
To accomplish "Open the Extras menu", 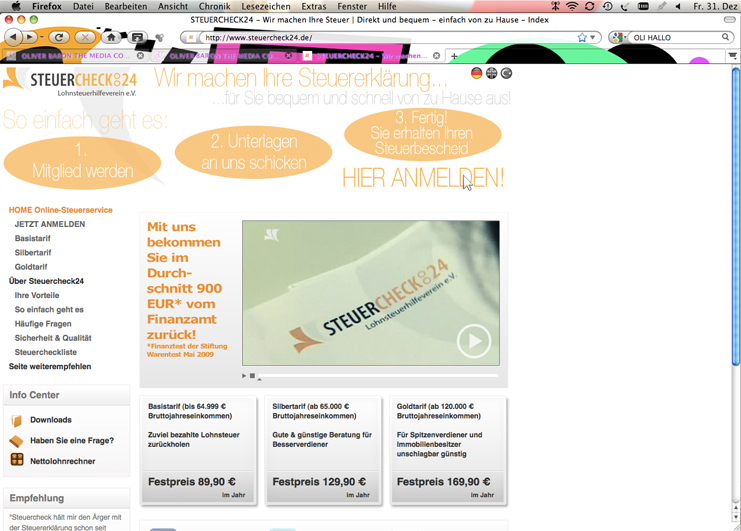I will (314, 6).
